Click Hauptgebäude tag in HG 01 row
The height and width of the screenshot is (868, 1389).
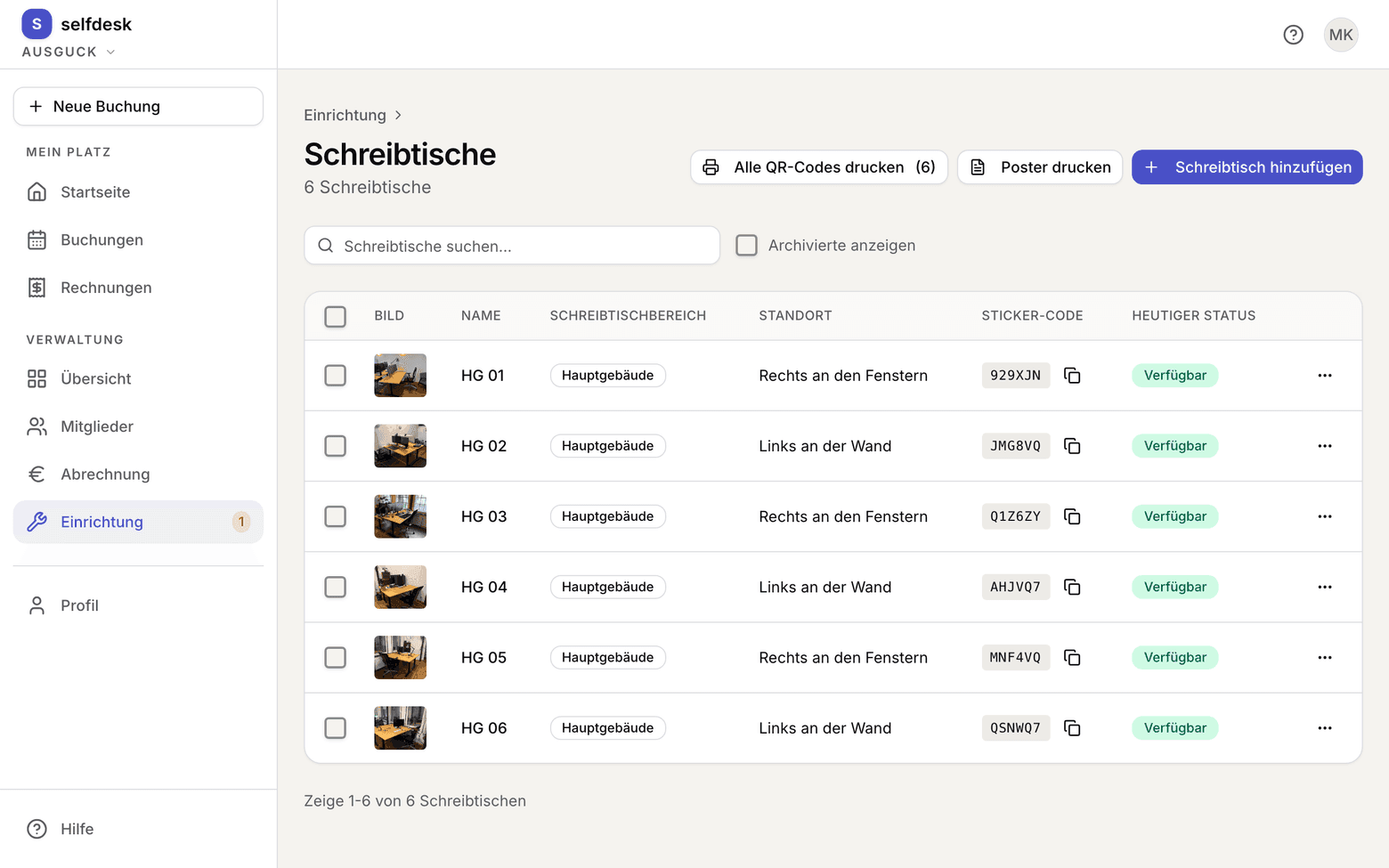(607, 376)
